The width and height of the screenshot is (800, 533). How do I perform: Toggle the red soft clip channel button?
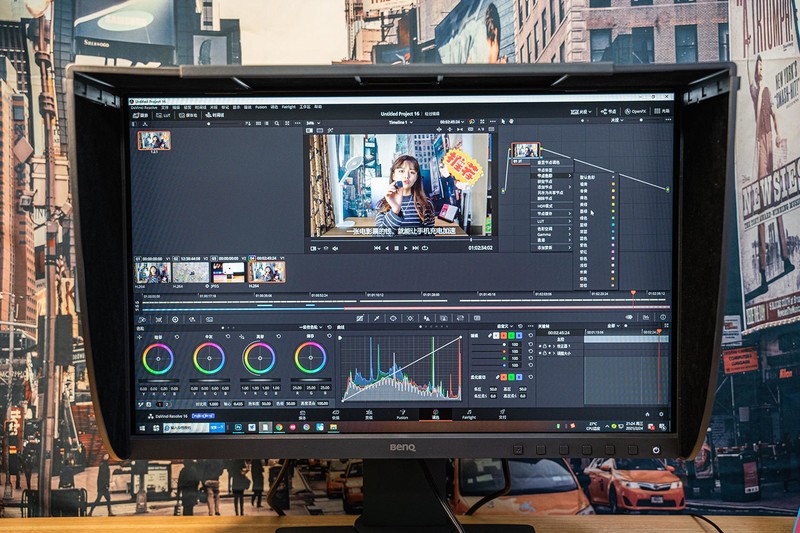[504, 377]
